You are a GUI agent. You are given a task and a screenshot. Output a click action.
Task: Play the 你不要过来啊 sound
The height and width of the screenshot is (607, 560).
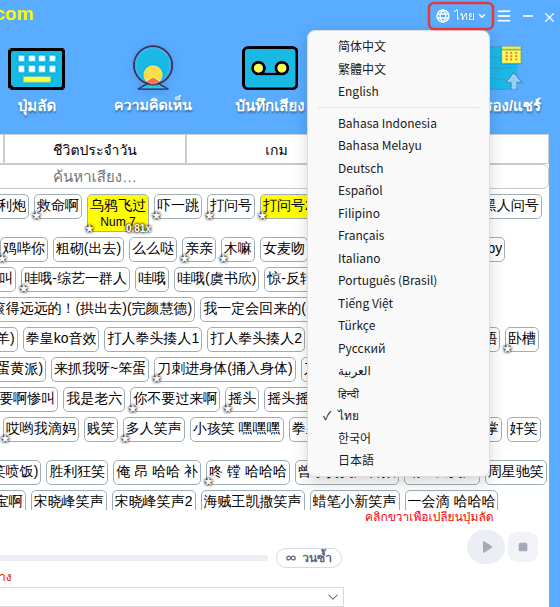coord(175,399)
